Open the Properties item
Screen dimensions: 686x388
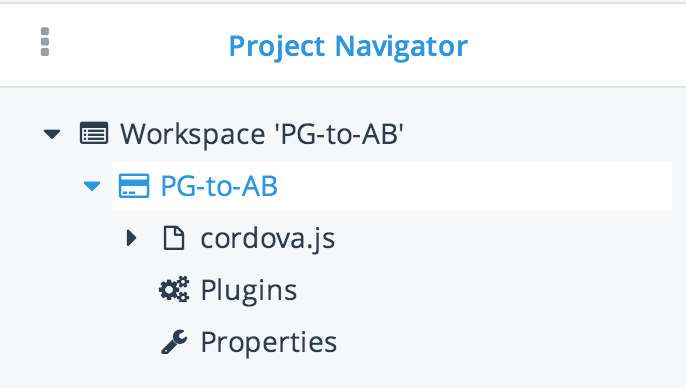(269, 343)
